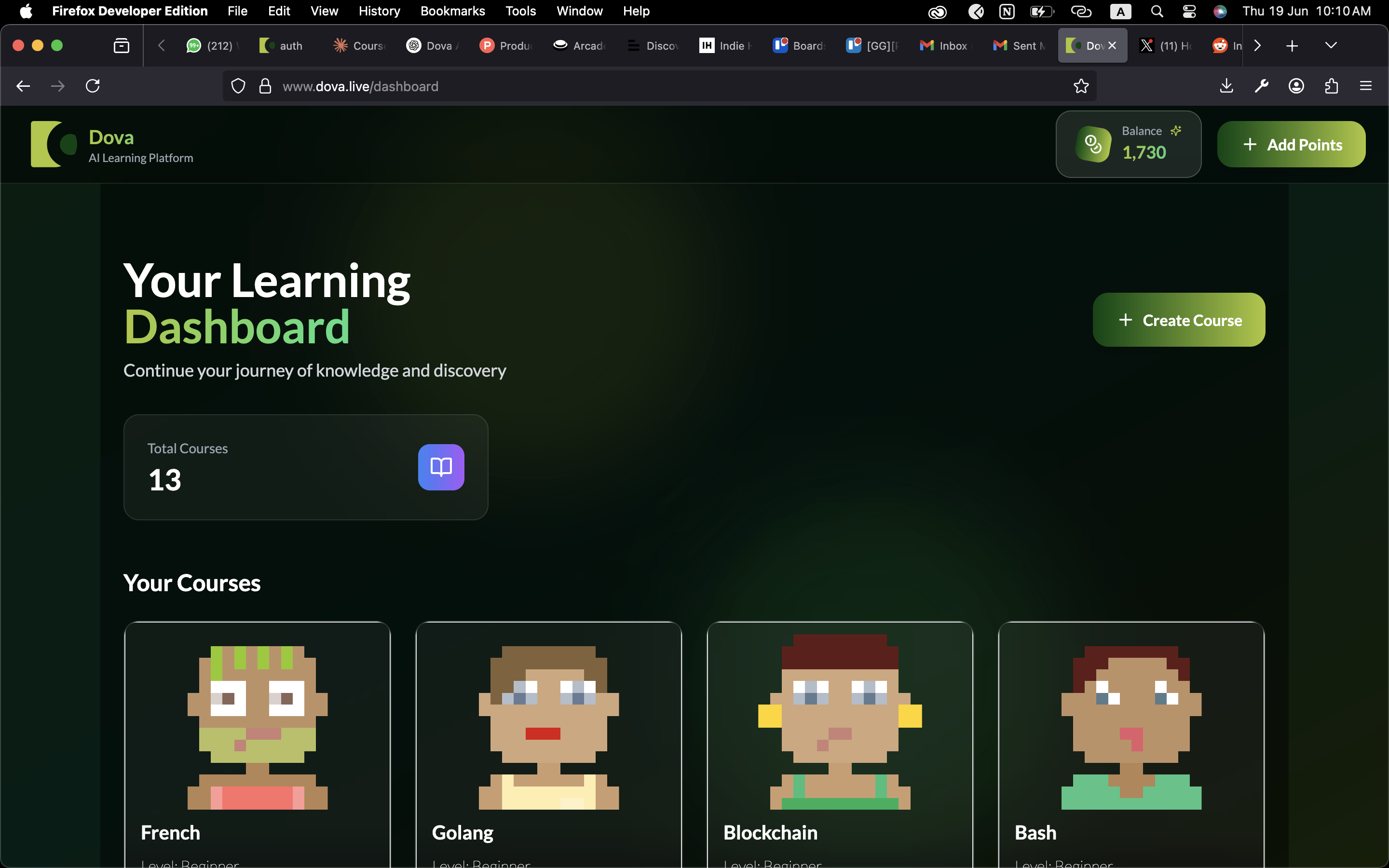Image resolution: width=1389 pixels, height=868 pixels.
Task: Click the Firefox account profile icon
Action: (x=1296, y=86)
